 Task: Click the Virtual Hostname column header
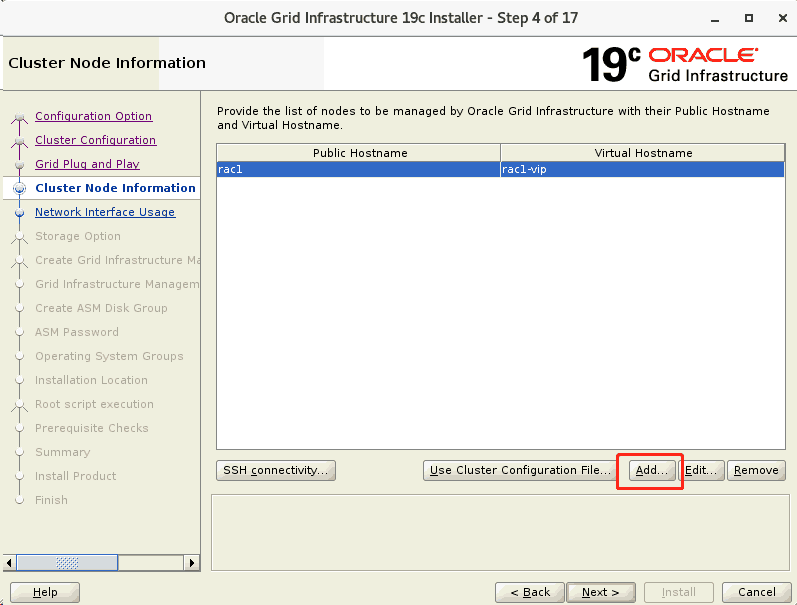643,153
